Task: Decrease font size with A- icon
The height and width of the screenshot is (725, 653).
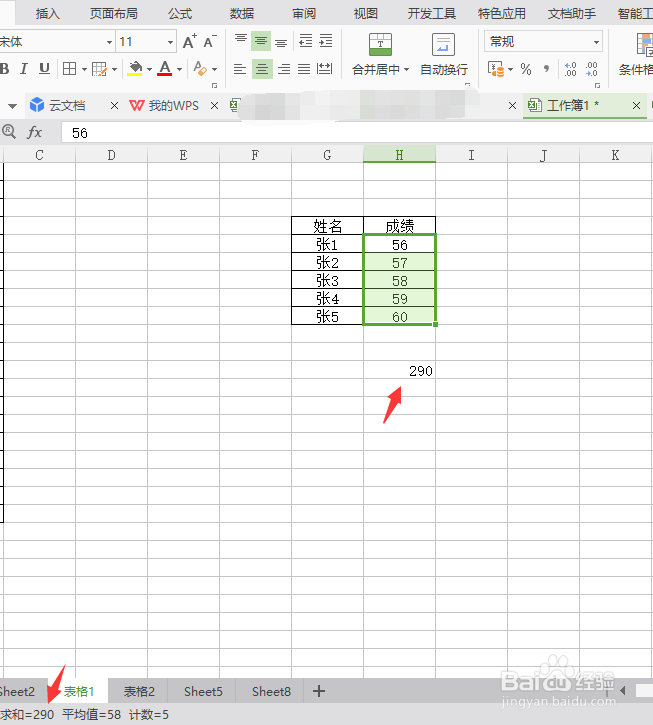Action: 210,42
